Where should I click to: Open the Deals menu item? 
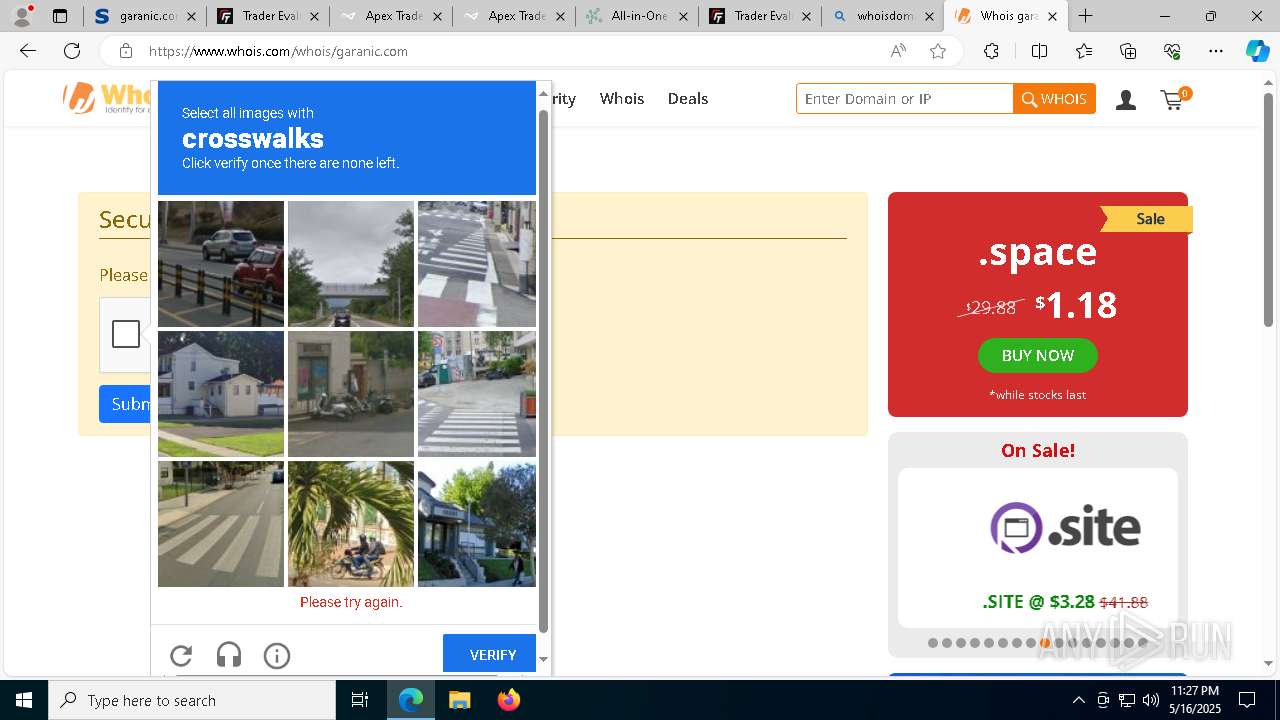pos(688,98)
